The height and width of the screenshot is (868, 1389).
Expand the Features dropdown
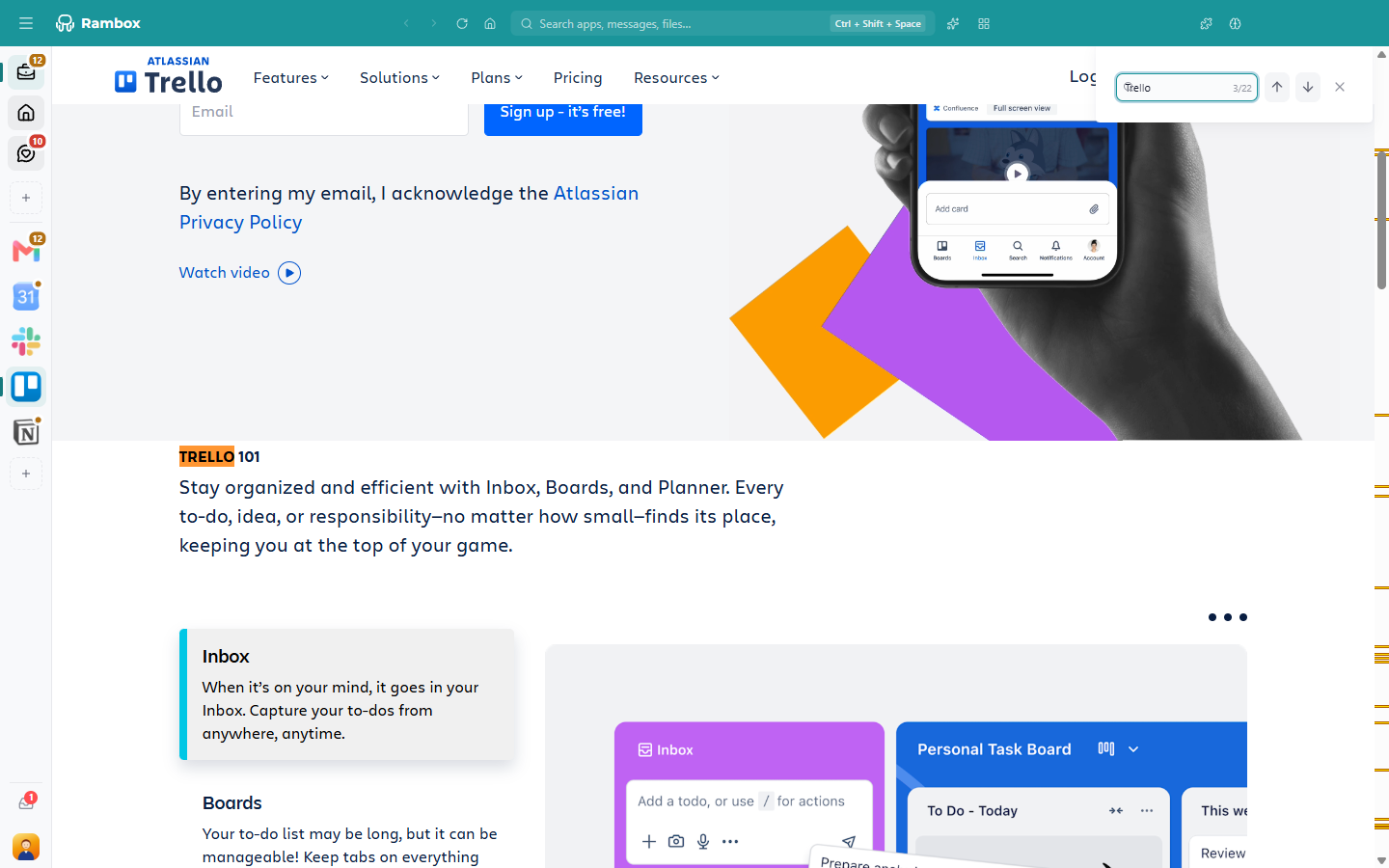pos(290,78)
